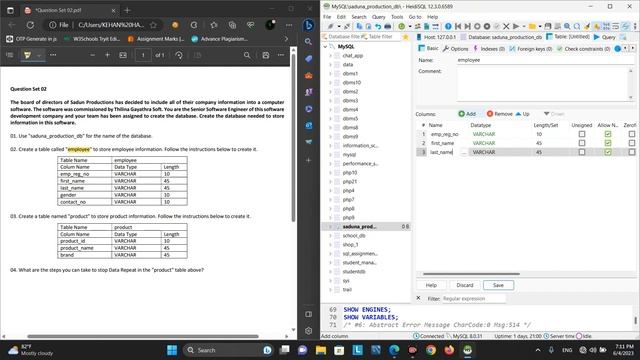The height and width of the screenshot is (360, 640).
Task: Expand the dbms1 database node
Action: [x=331, y=73]
